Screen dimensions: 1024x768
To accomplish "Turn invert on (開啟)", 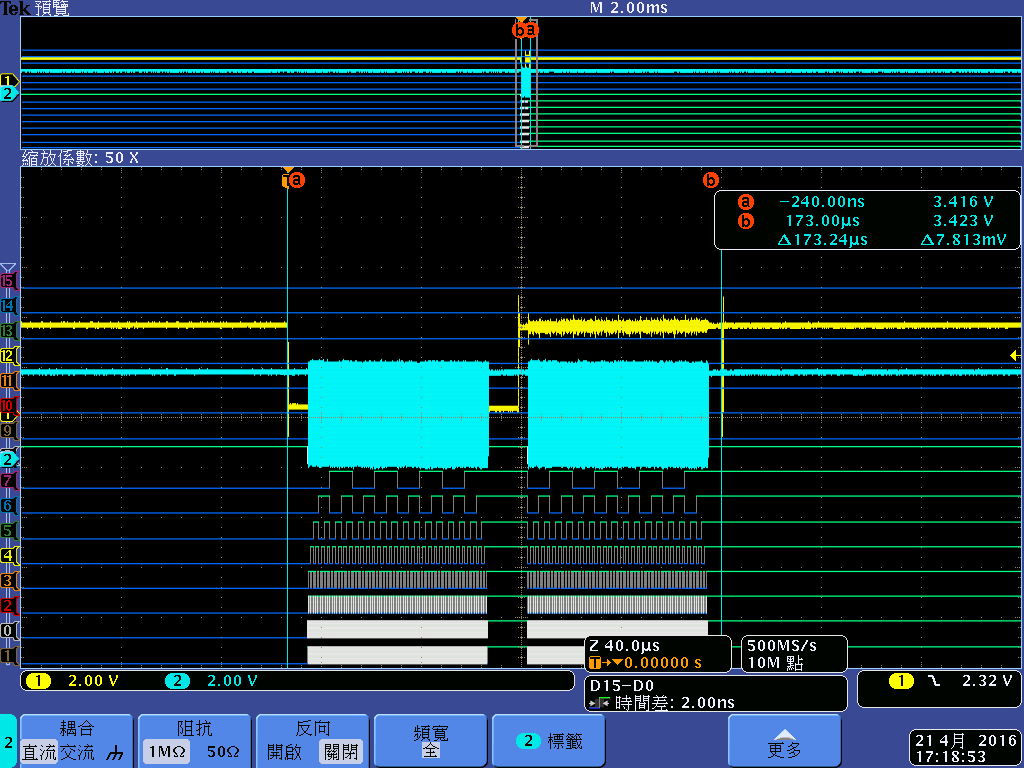I will pos(285,753).
